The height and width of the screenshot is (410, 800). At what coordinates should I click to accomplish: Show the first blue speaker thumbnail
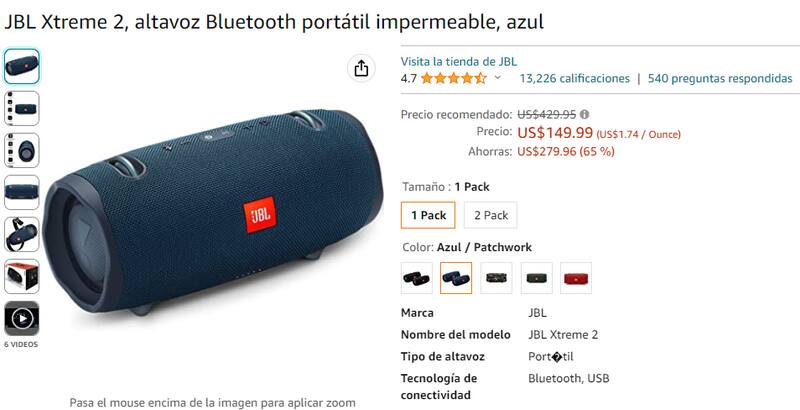[x=22, y=66]
